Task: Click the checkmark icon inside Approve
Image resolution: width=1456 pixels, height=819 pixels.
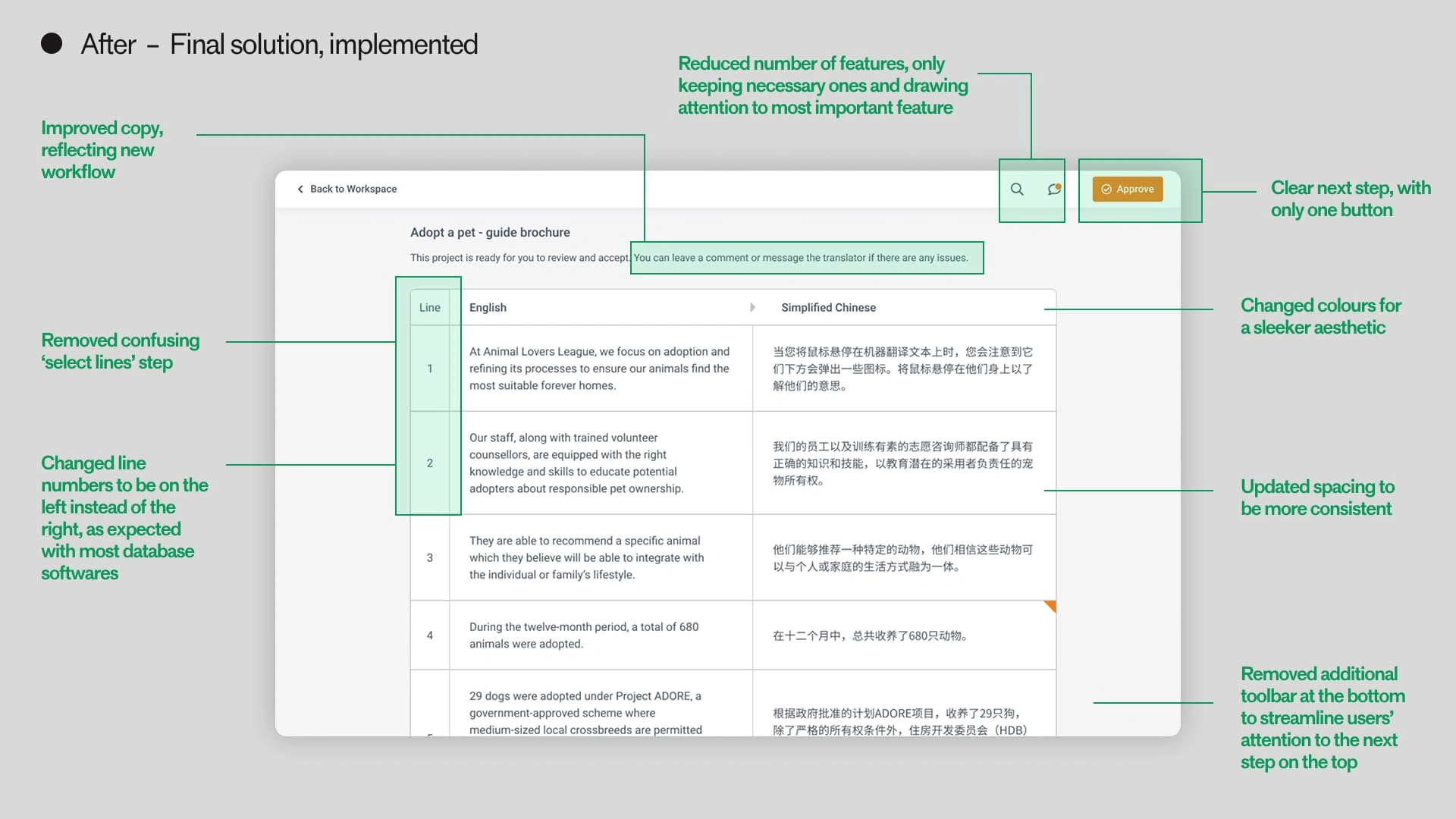Action: click(x=1106, y=190)
